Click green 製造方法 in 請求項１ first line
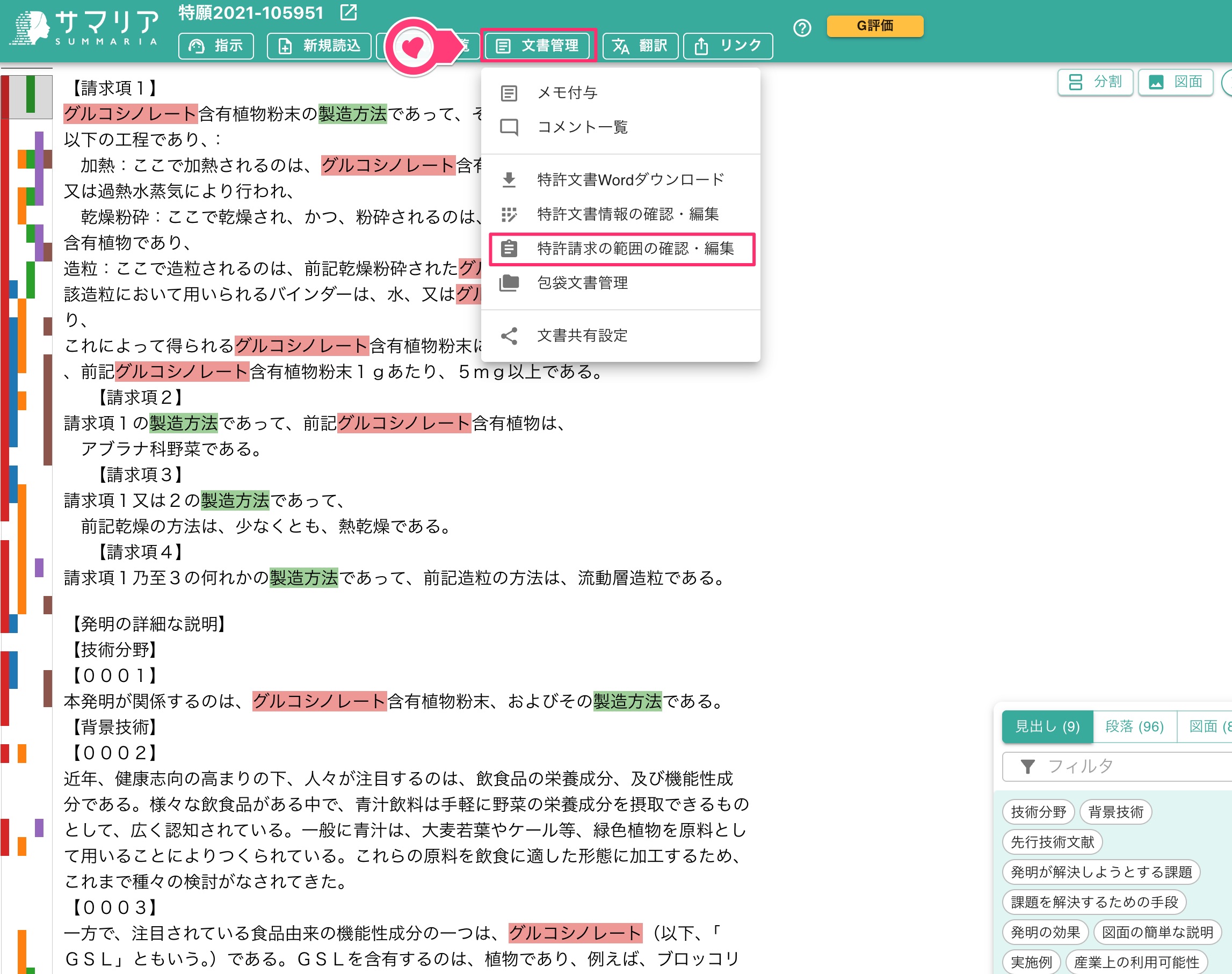The image size is (1232, 974). (352, 114)
